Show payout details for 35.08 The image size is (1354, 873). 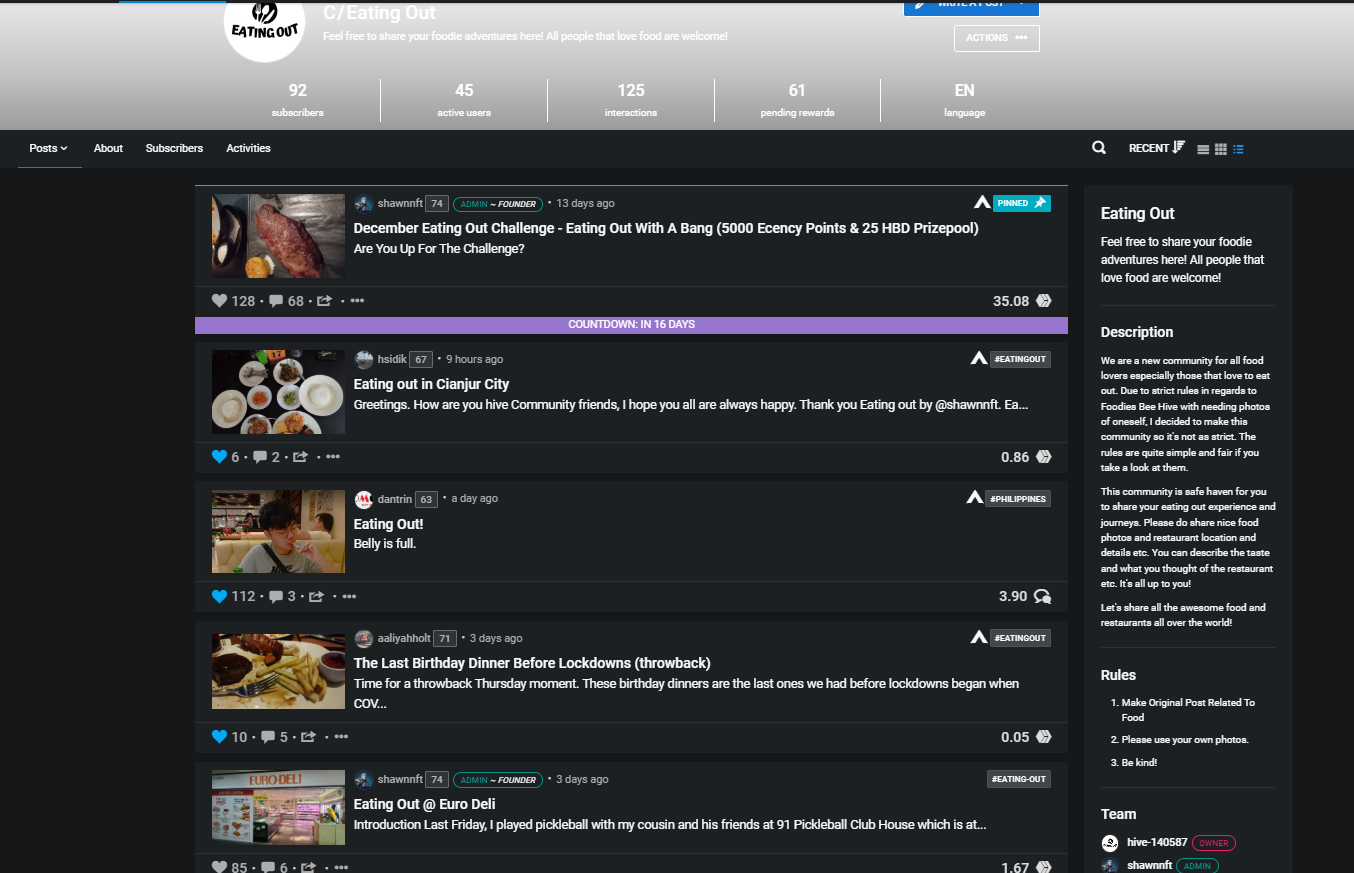(x=1022, y=301)
